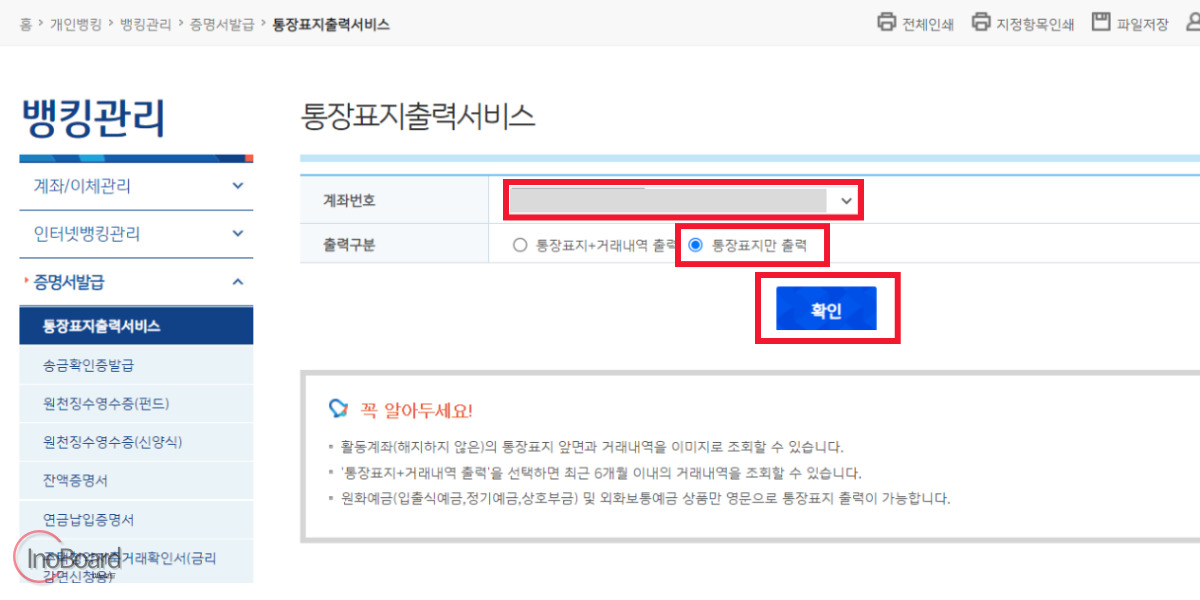Select 통장표지+거래내역 출력 radio button

519,245
